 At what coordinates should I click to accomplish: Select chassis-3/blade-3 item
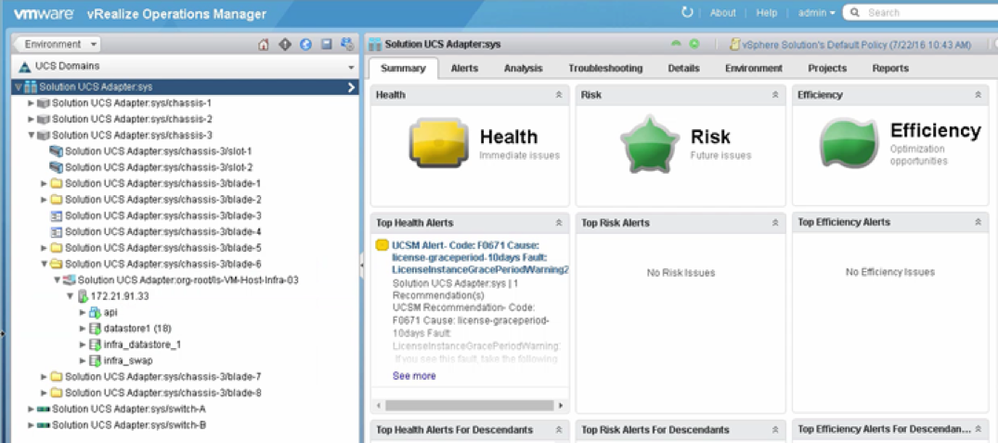tap(163, 216)
